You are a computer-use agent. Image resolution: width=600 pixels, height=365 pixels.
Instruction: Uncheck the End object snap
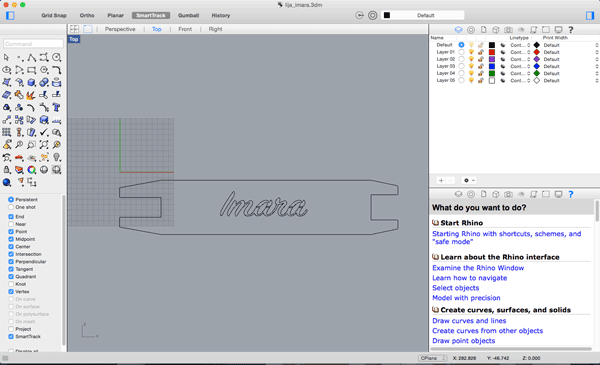[x=11, y=217]
